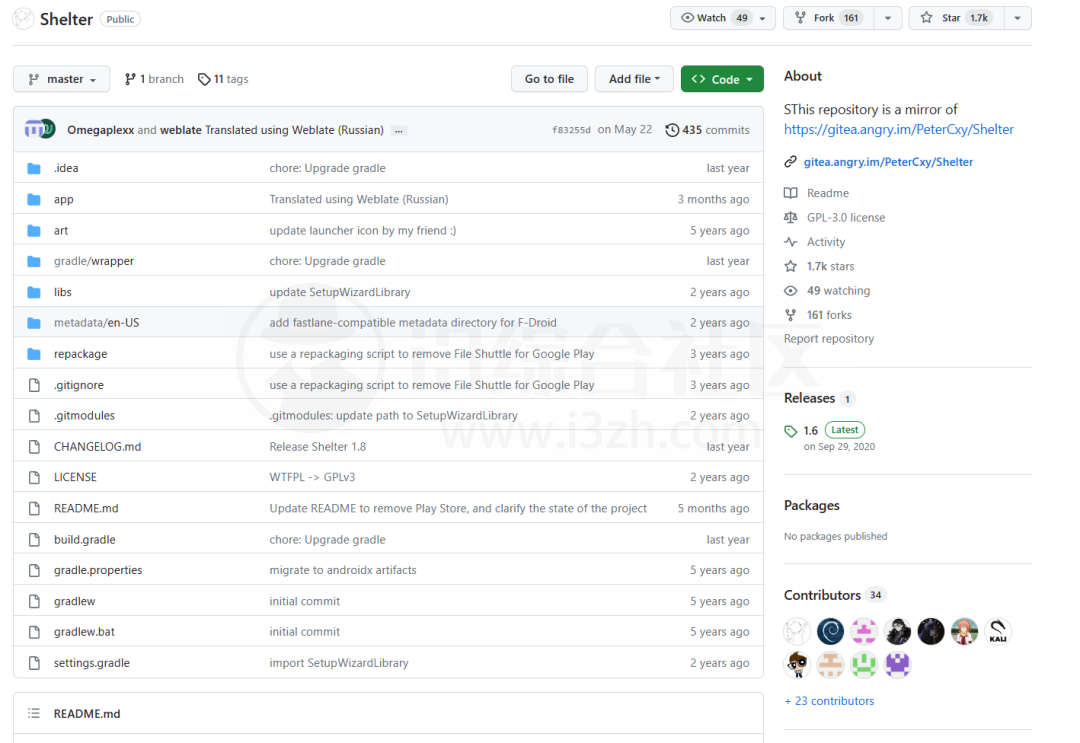Expand the commit message ellipsis

pyautogui.click(x=399, y=131)
